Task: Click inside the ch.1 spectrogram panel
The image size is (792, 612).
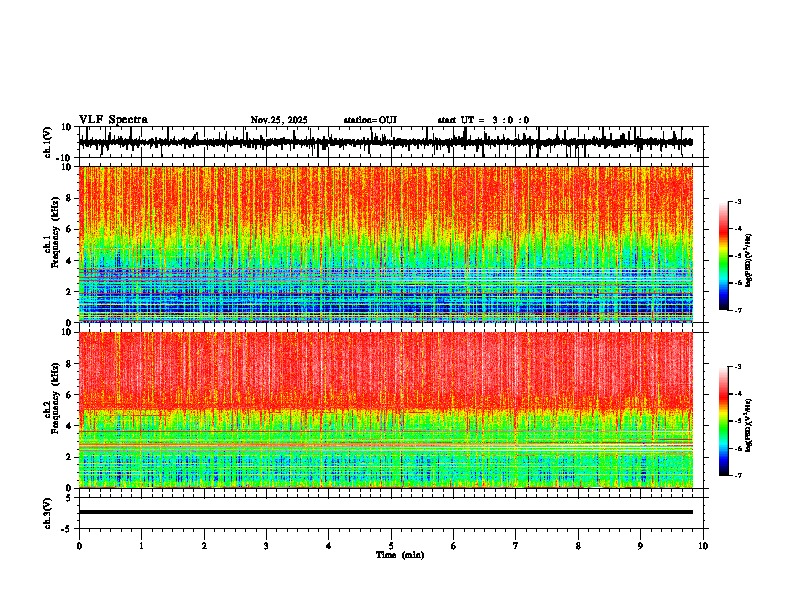Action: point(386,244)
